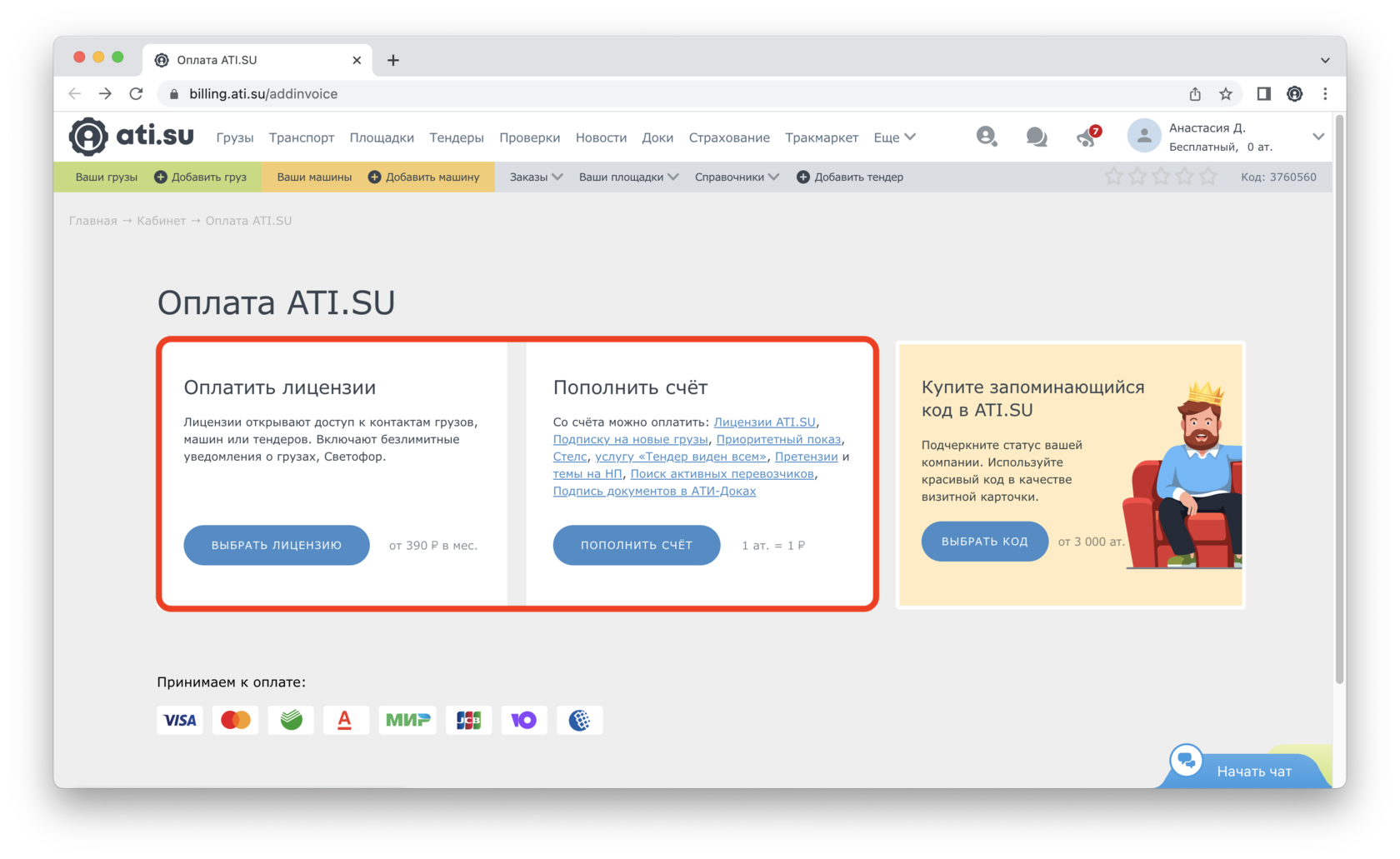Click the ati.su logo
Image resolution: width=1400 pixels, height=859 pixels.
point(131,137)
